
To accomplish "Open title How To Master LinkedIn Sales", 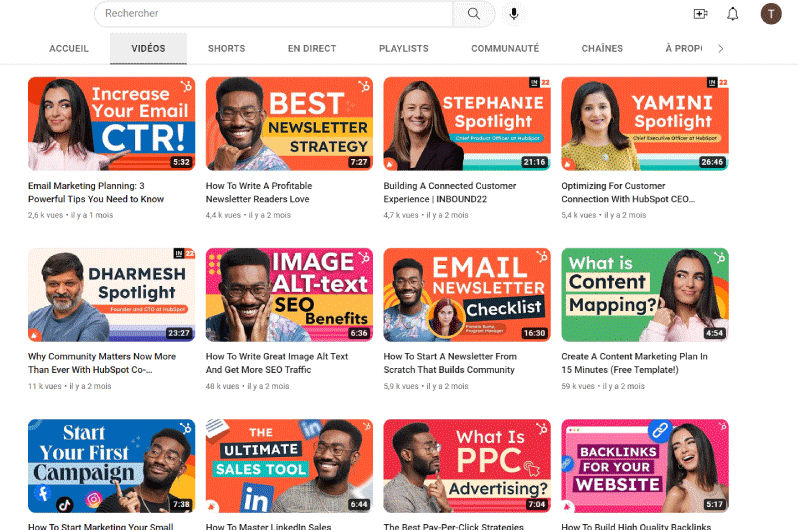I will (x=268, y=526).
